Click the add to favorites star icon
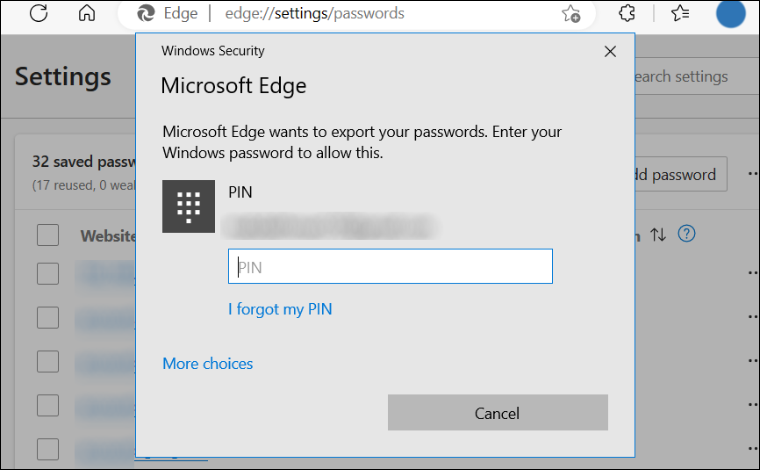Screen dimensions: 760x470 [571, 14]
